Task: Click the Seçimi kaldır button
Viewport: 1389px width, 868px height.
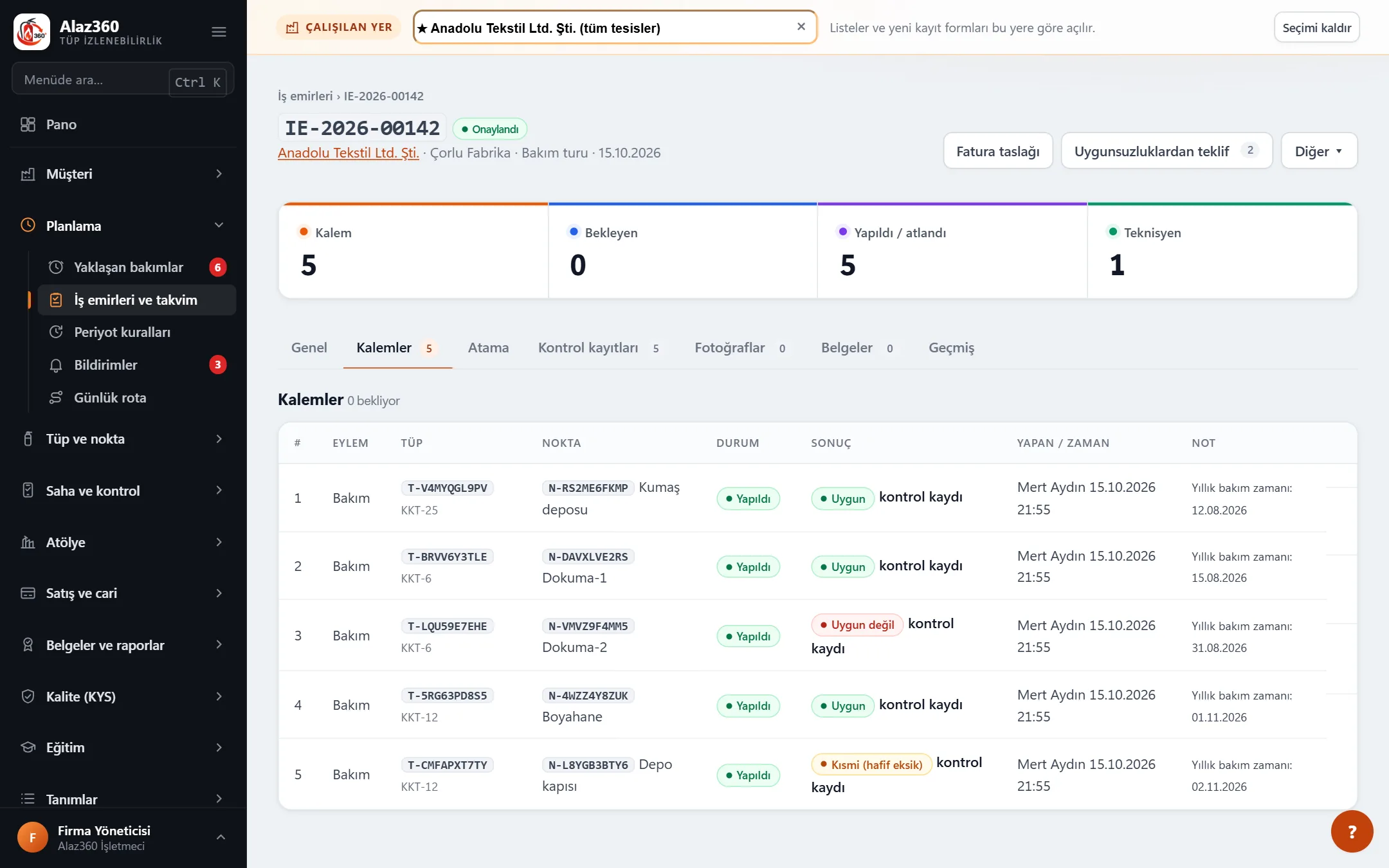Action: pos(1316,28)
